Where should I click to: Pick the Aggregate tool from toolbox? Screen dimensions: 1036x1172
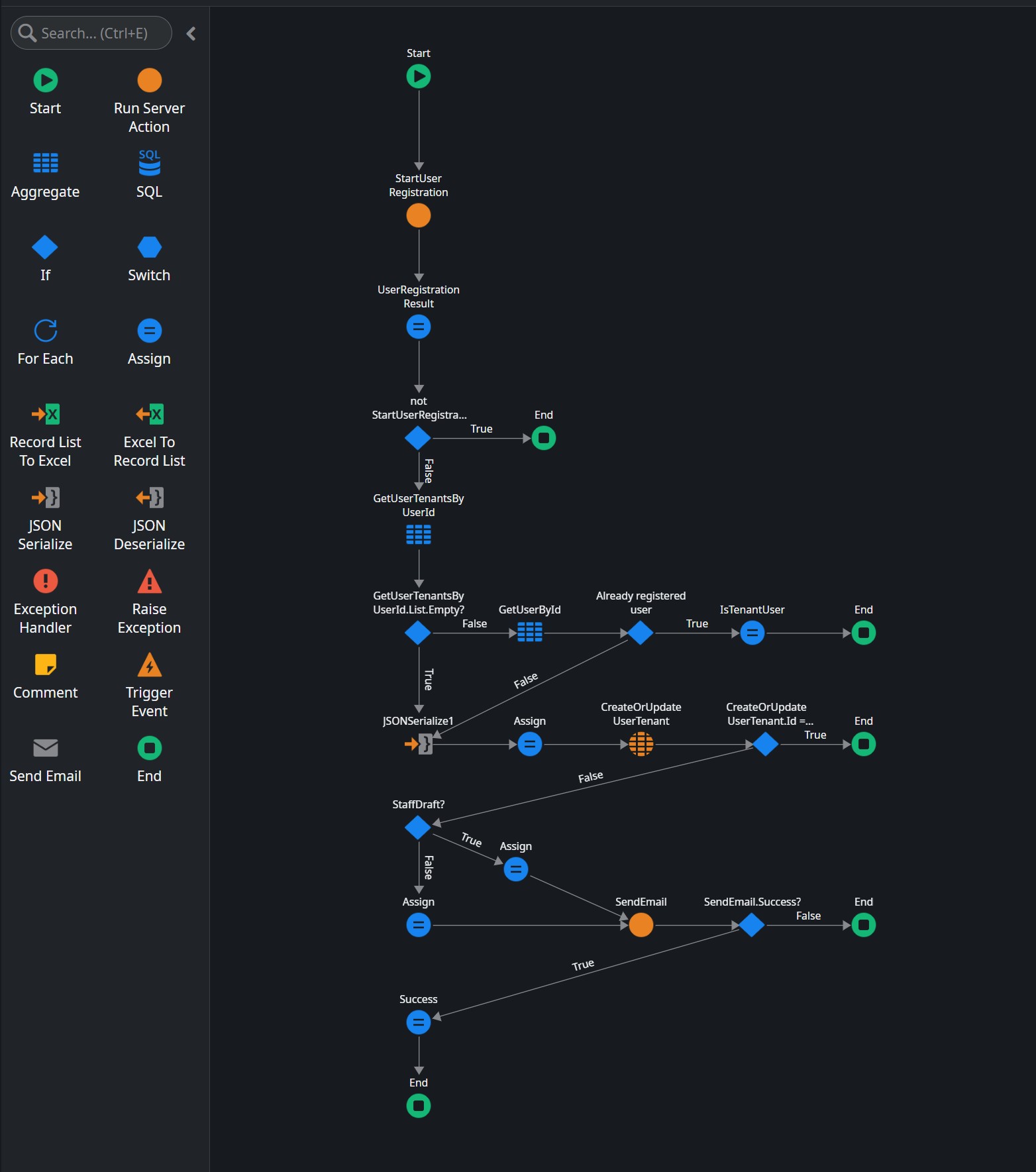click(45, 176)
